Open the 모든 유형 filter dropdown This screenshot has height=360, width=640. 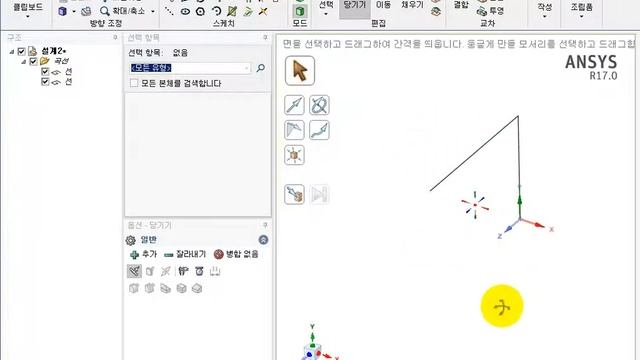click(247, 68)
